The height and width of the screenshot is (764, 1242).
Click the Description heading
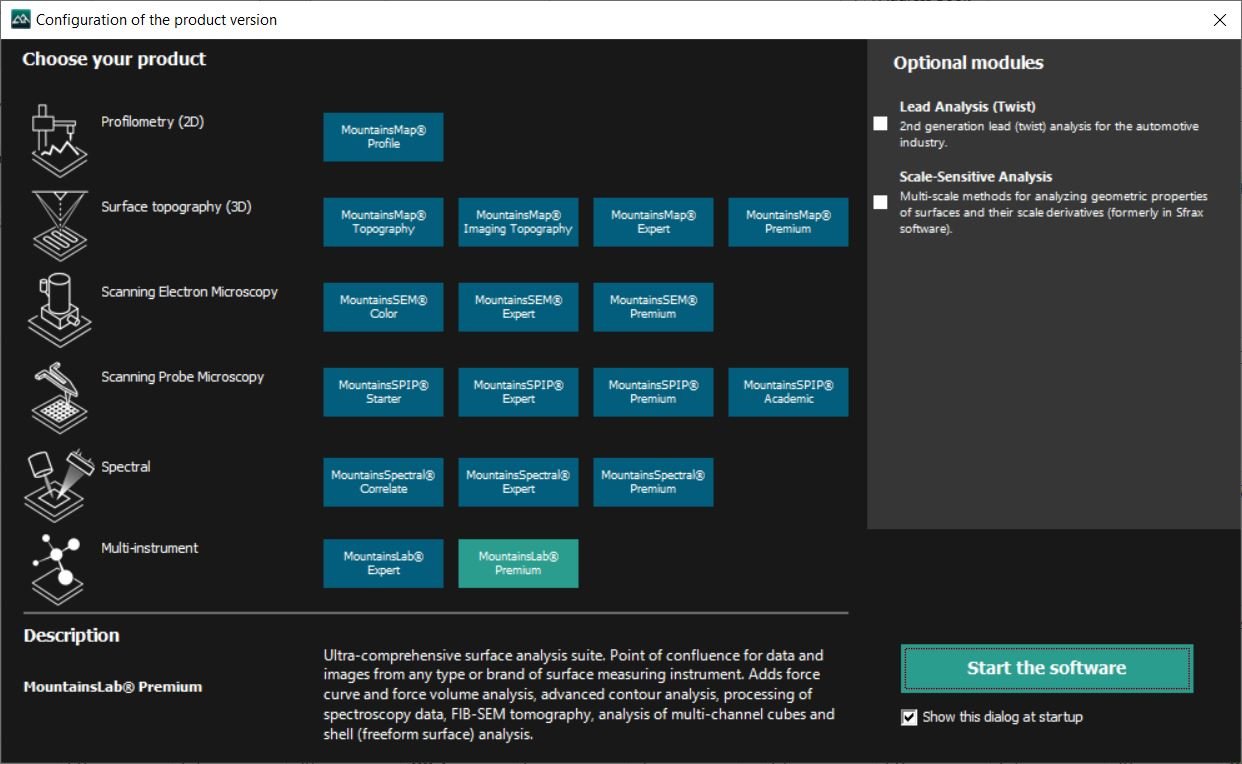(71, 635)
